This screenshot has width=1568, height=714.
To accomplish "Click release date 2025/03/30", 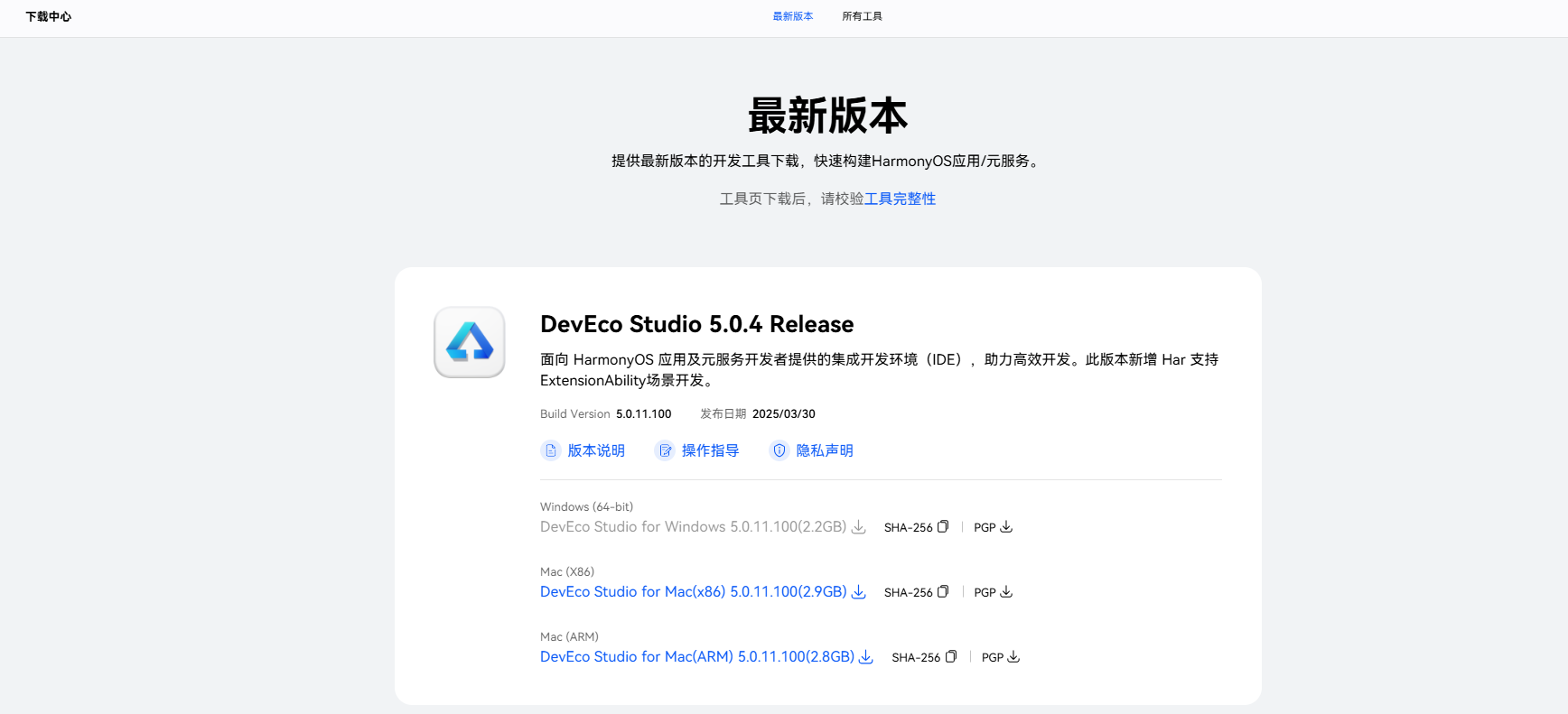I will point(784,414).
